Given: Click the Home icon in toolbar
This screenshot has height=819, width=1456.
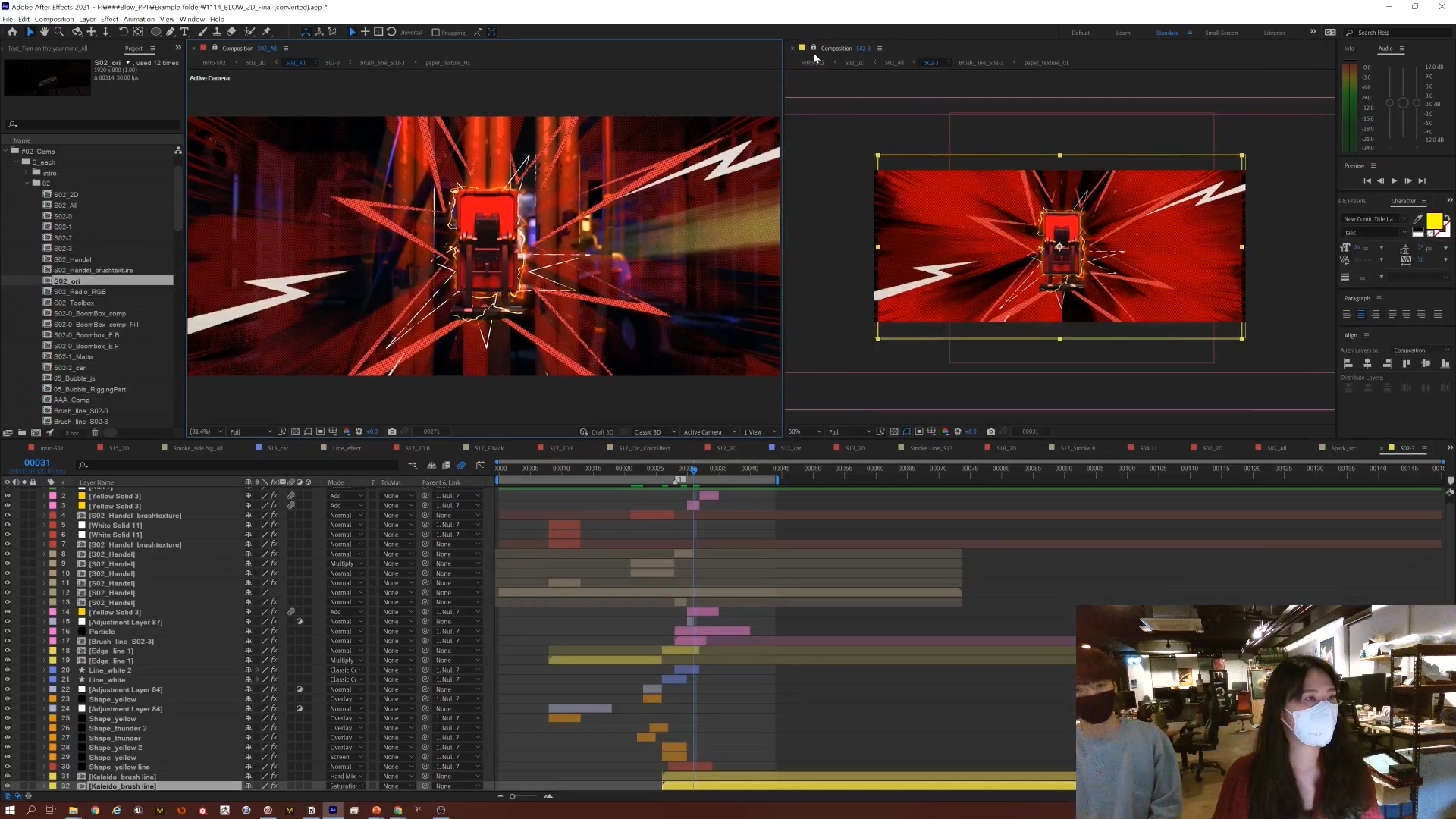Looking at the screenshot, I should 12,32.
